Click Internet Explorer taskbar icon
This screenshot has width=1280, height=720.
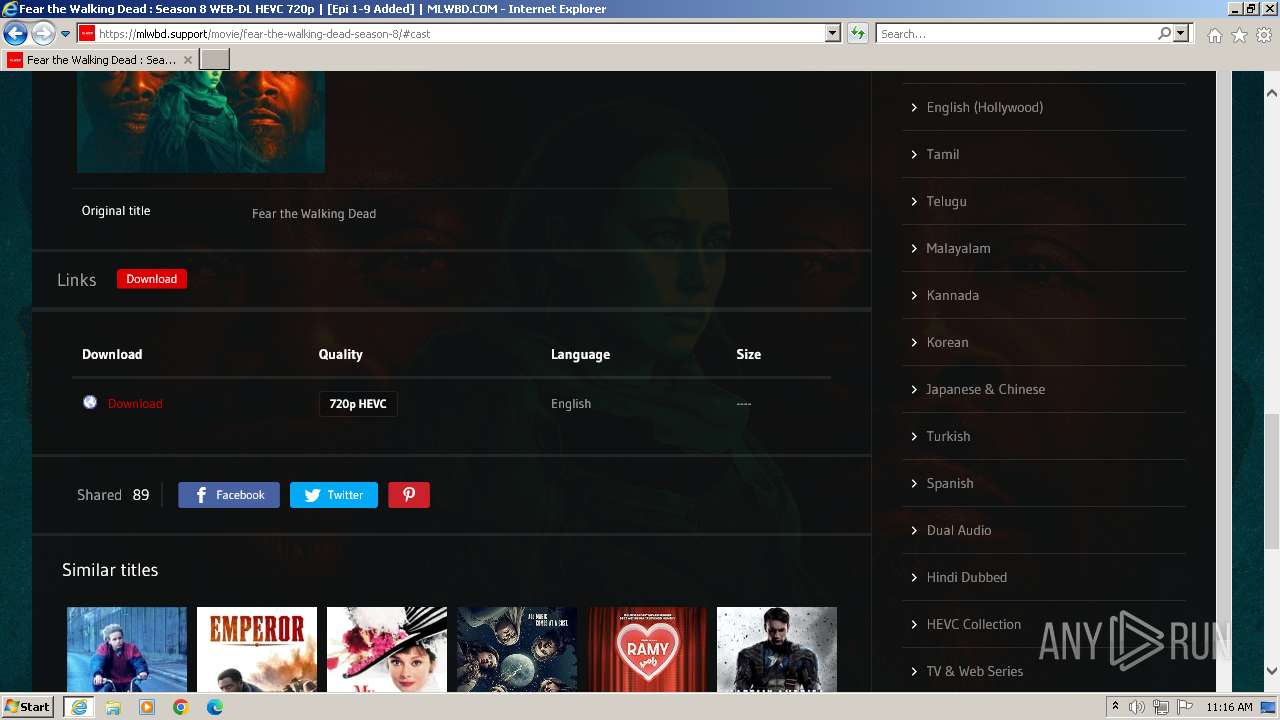click(x=78, y=707)
